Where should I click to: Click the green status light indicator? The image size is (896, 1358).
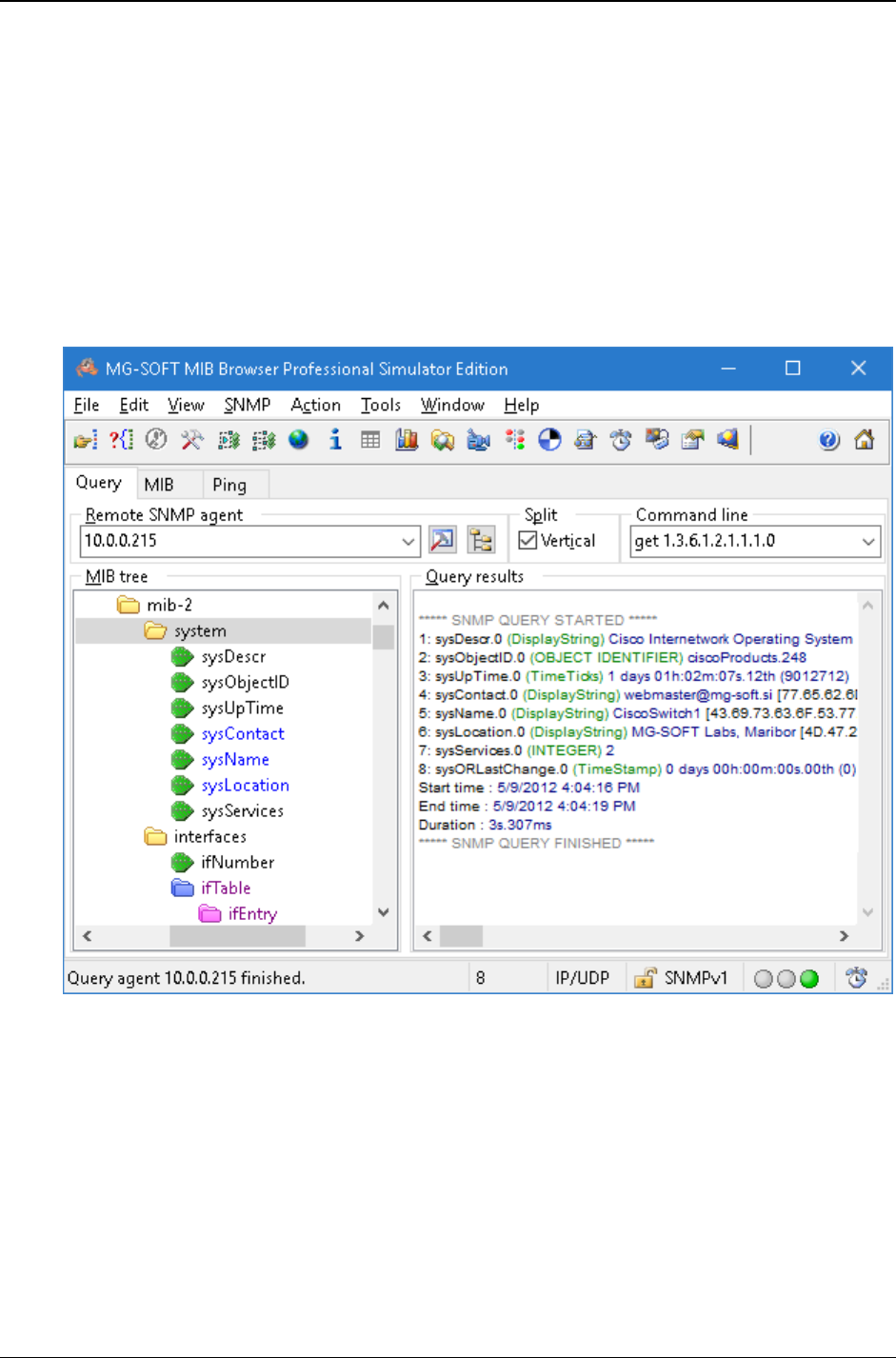point(809,979)
